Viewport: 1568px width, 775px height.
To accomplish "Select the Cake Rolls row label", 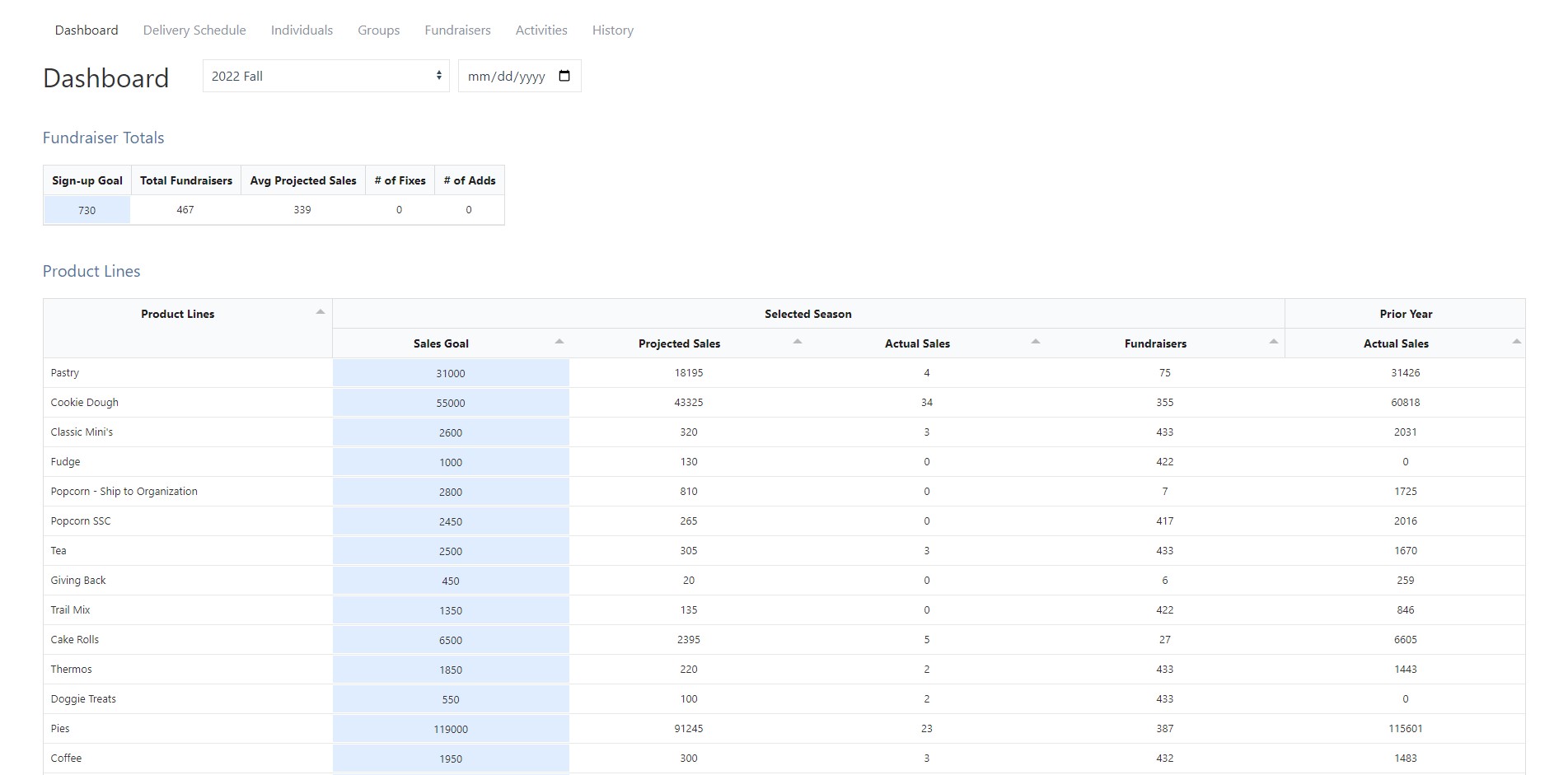I will pyautogui.click(x=75, y=639).
